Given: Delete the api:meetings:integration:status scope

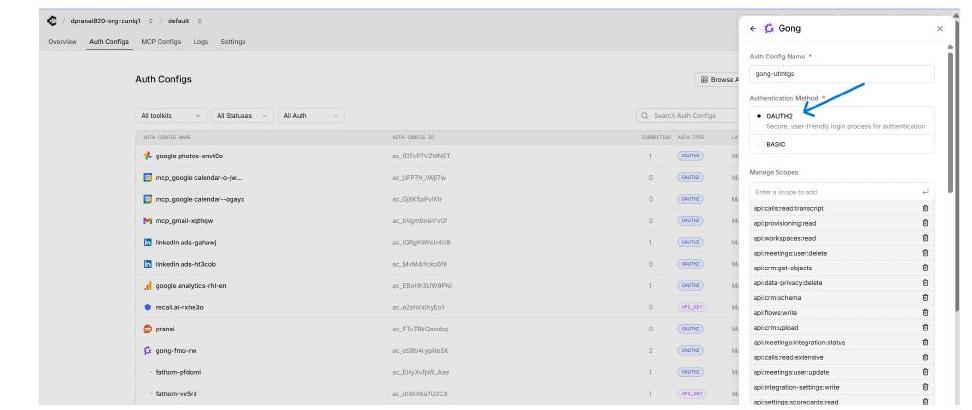Looking at the screenshot, I should click(x=926, y=342).
